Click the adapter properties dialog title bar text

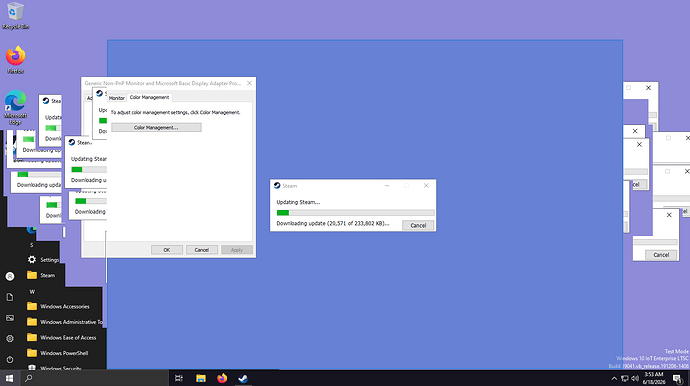click(x=162, y=83)
